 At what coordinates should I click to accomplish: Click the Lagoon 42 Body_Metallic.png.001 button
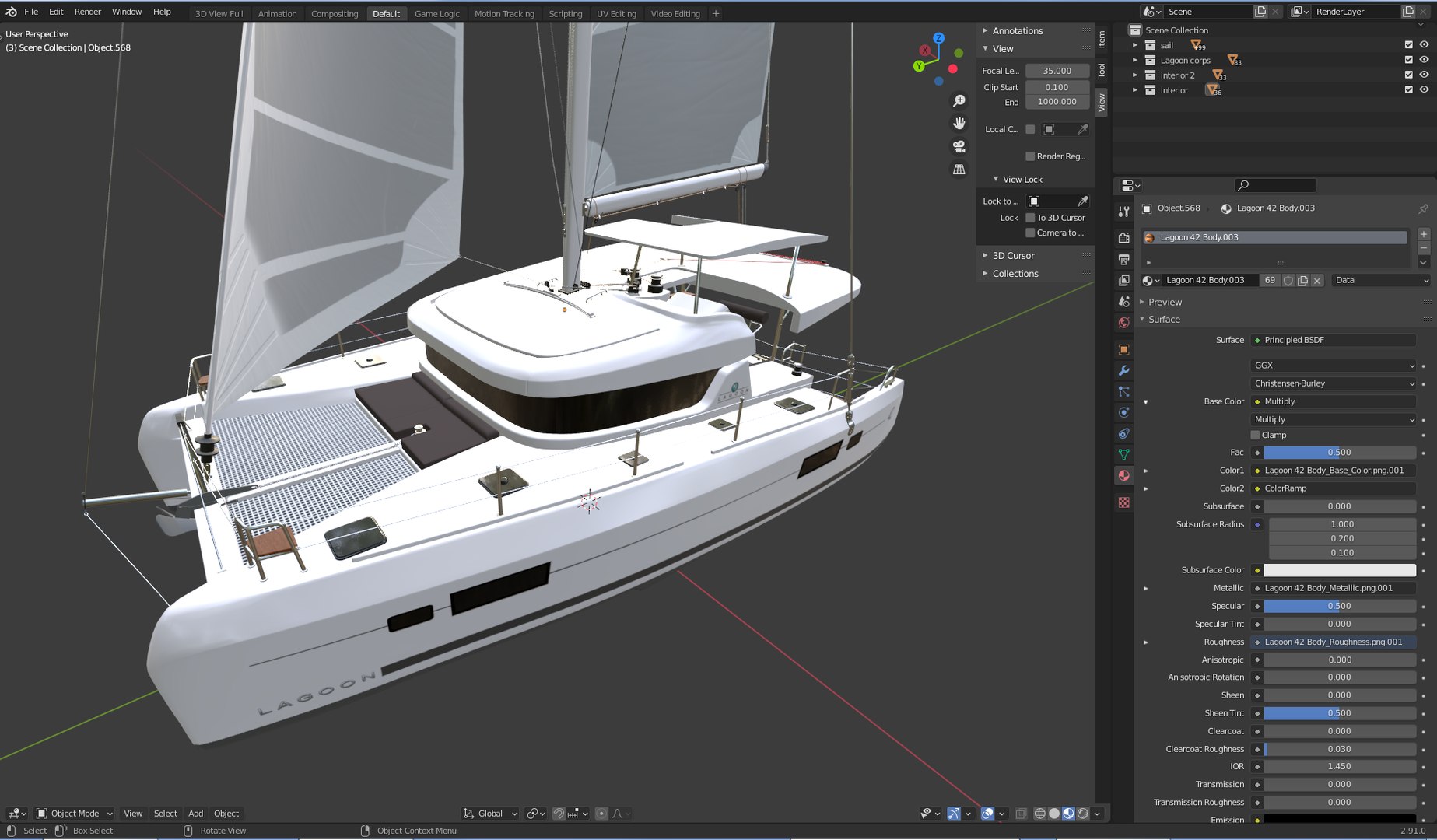tap(1334, 588)
